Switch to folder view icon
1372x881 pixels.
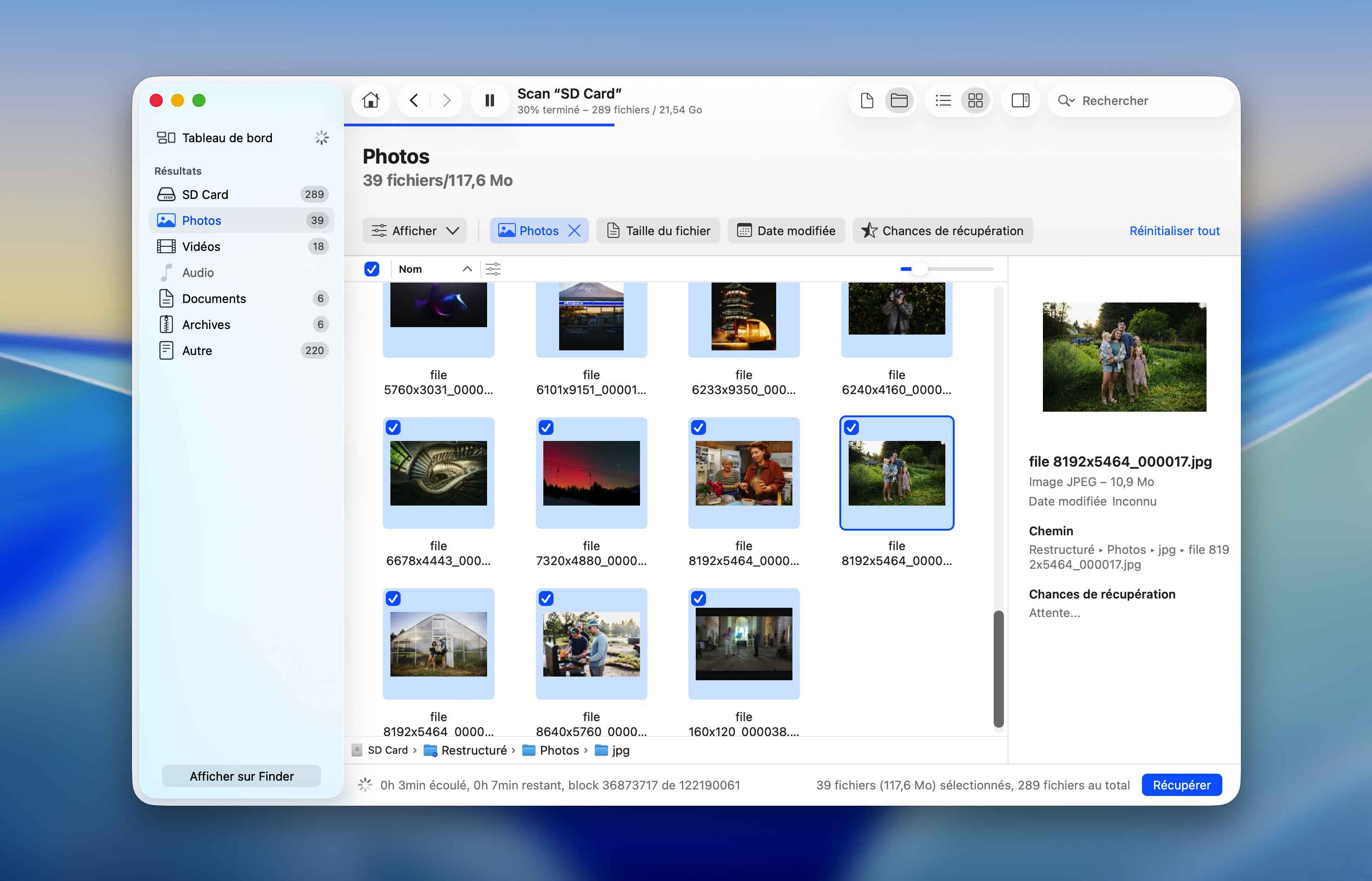pyautogui.click(x=899, y=101)
